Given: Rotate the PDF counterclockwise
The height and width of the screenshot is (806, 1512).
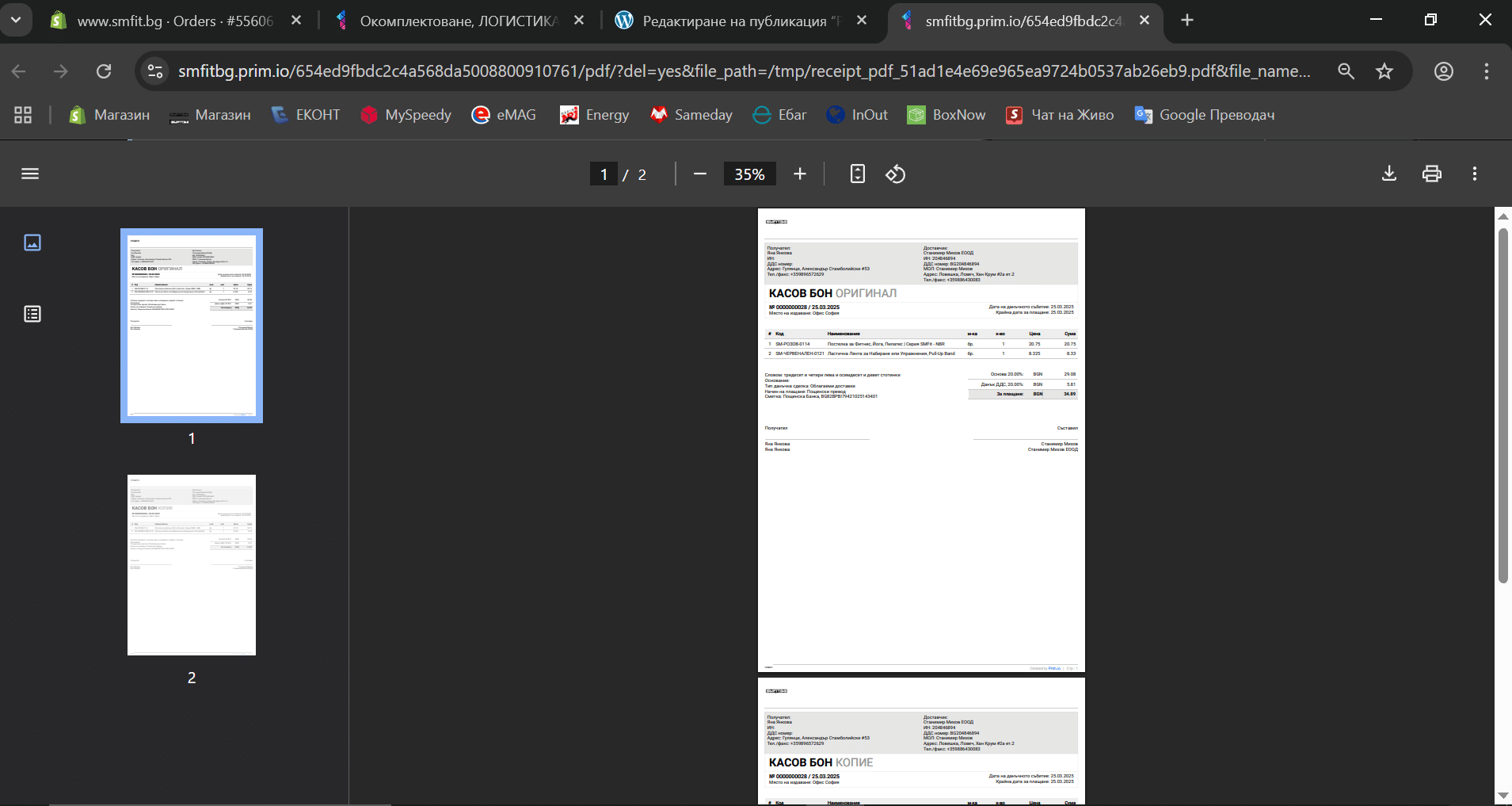Looking at the screenshot, I should point(895,174).
